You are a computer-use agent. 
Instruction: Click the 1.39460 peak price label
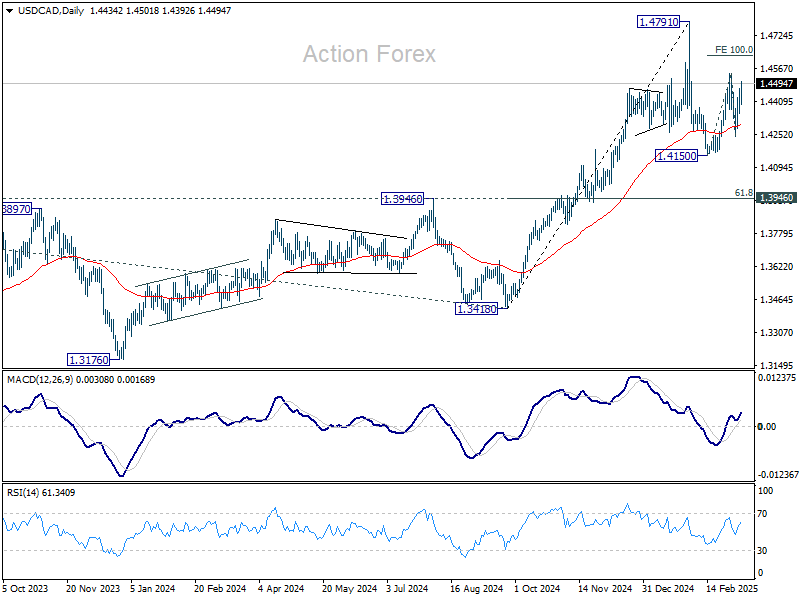pyautogui.click(x=403, y=199)
